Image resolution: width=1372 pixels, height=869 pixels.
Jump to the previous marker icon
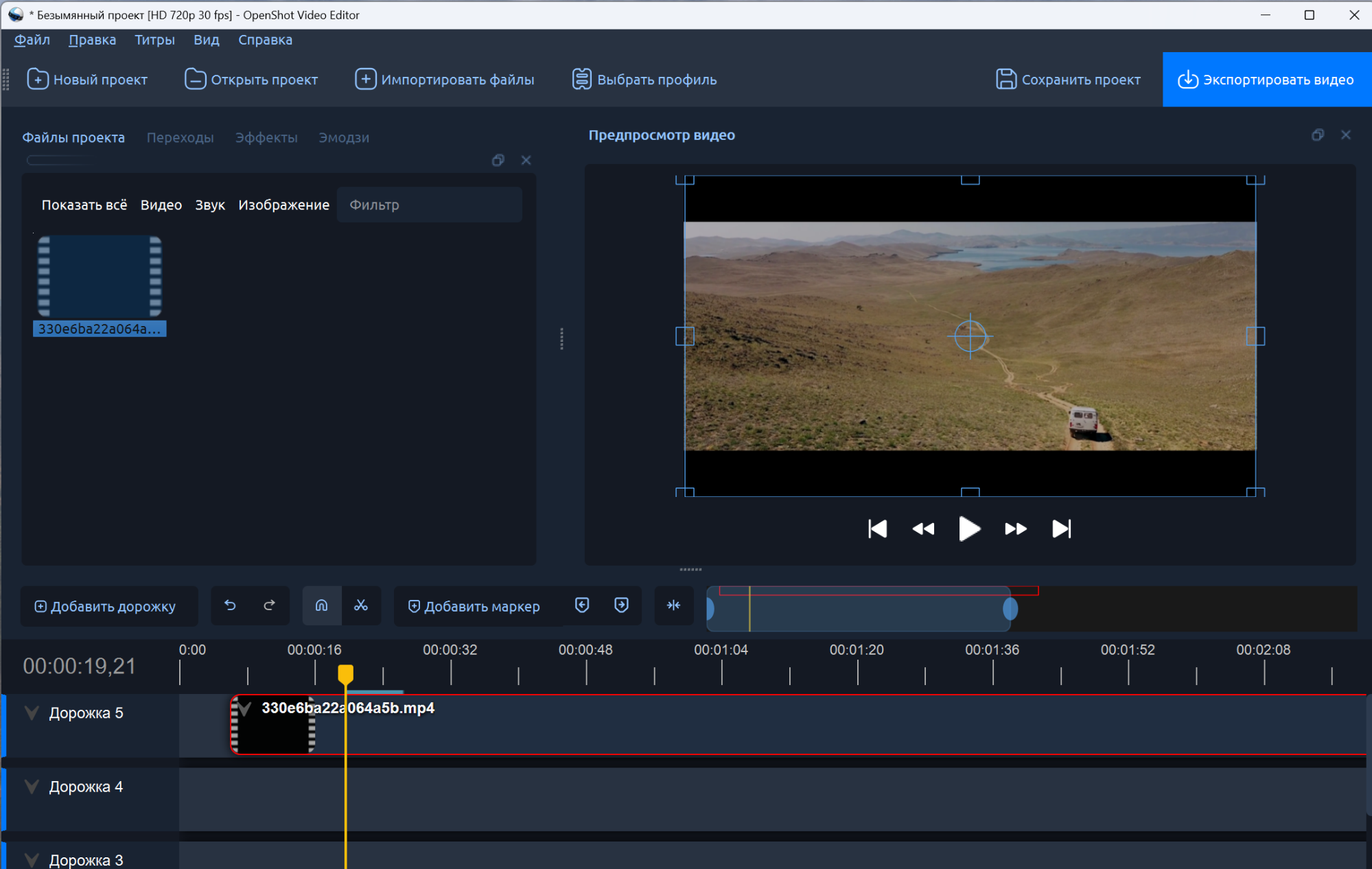(x=582, y=605)
